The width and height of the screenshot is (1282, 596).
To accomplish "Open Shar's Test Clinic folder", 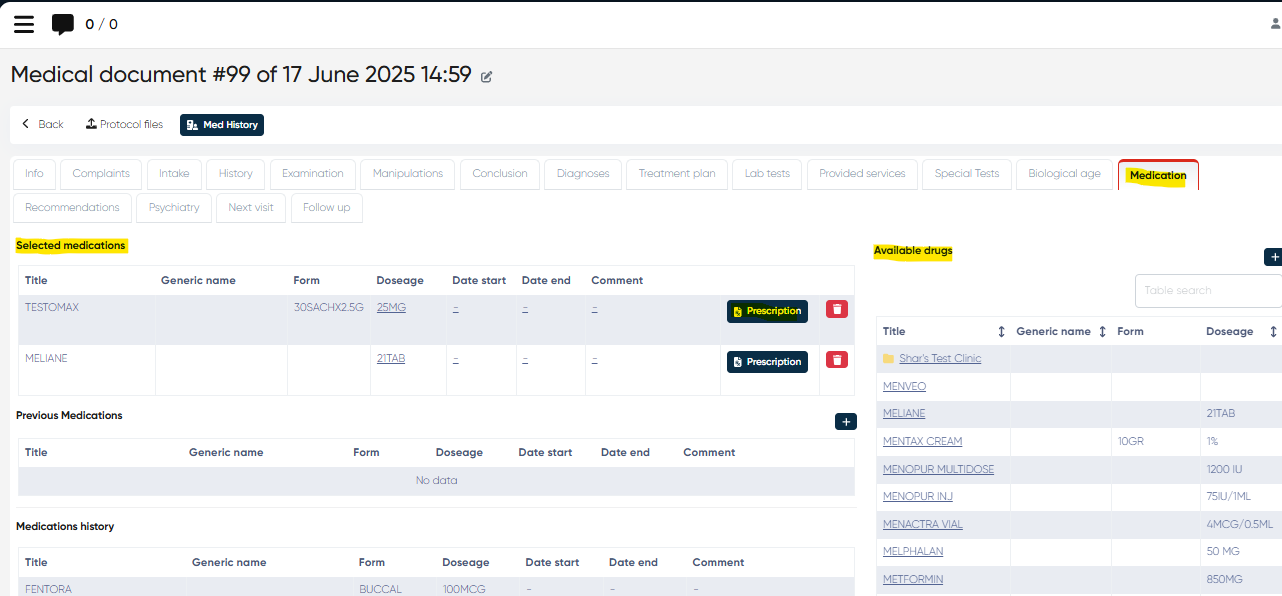I will (x=939, y=358).
